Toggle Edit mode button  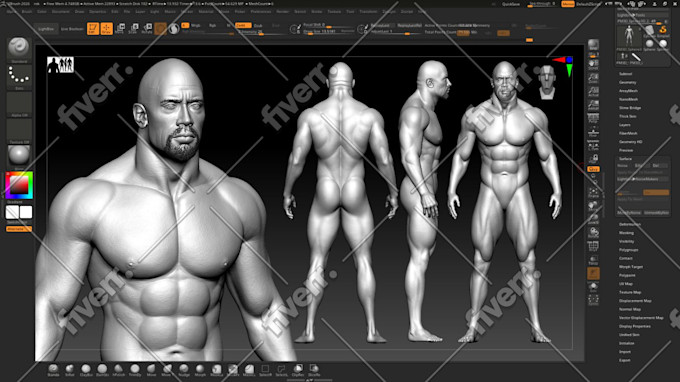93,29
